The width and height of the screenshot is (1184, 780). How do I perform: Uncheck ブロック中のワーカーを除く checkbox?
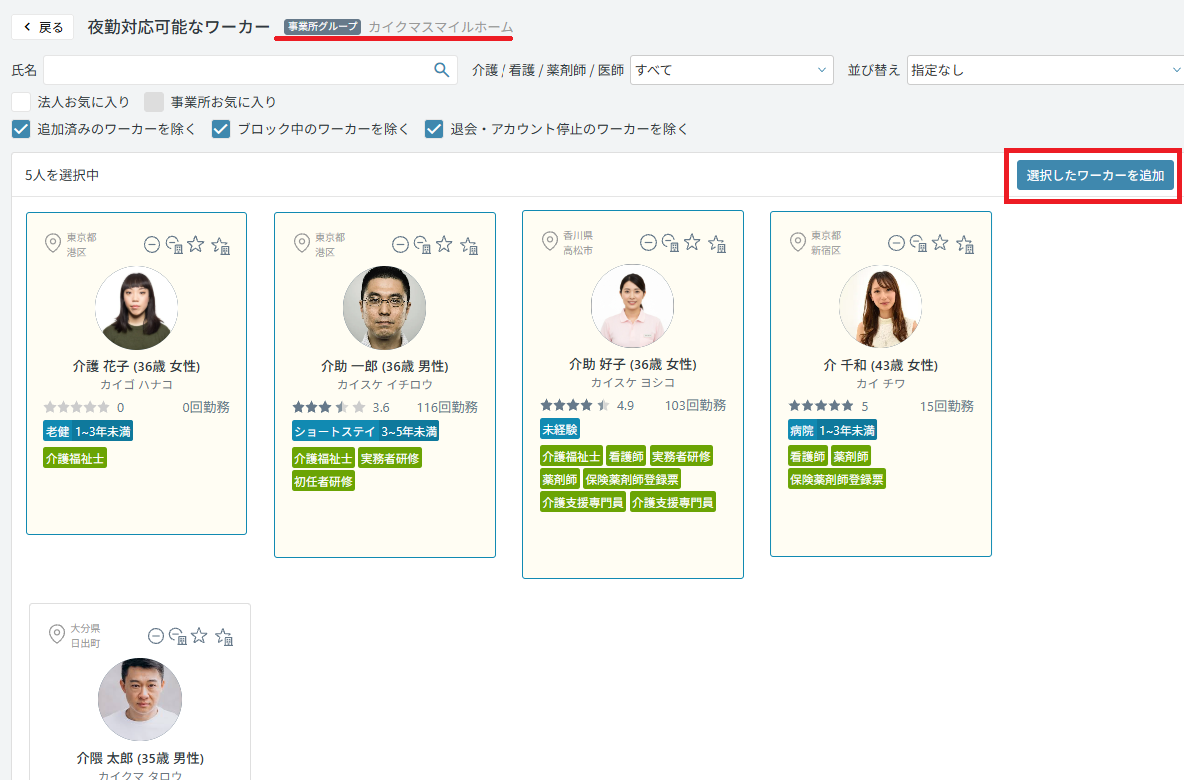(x=220, y=129)
